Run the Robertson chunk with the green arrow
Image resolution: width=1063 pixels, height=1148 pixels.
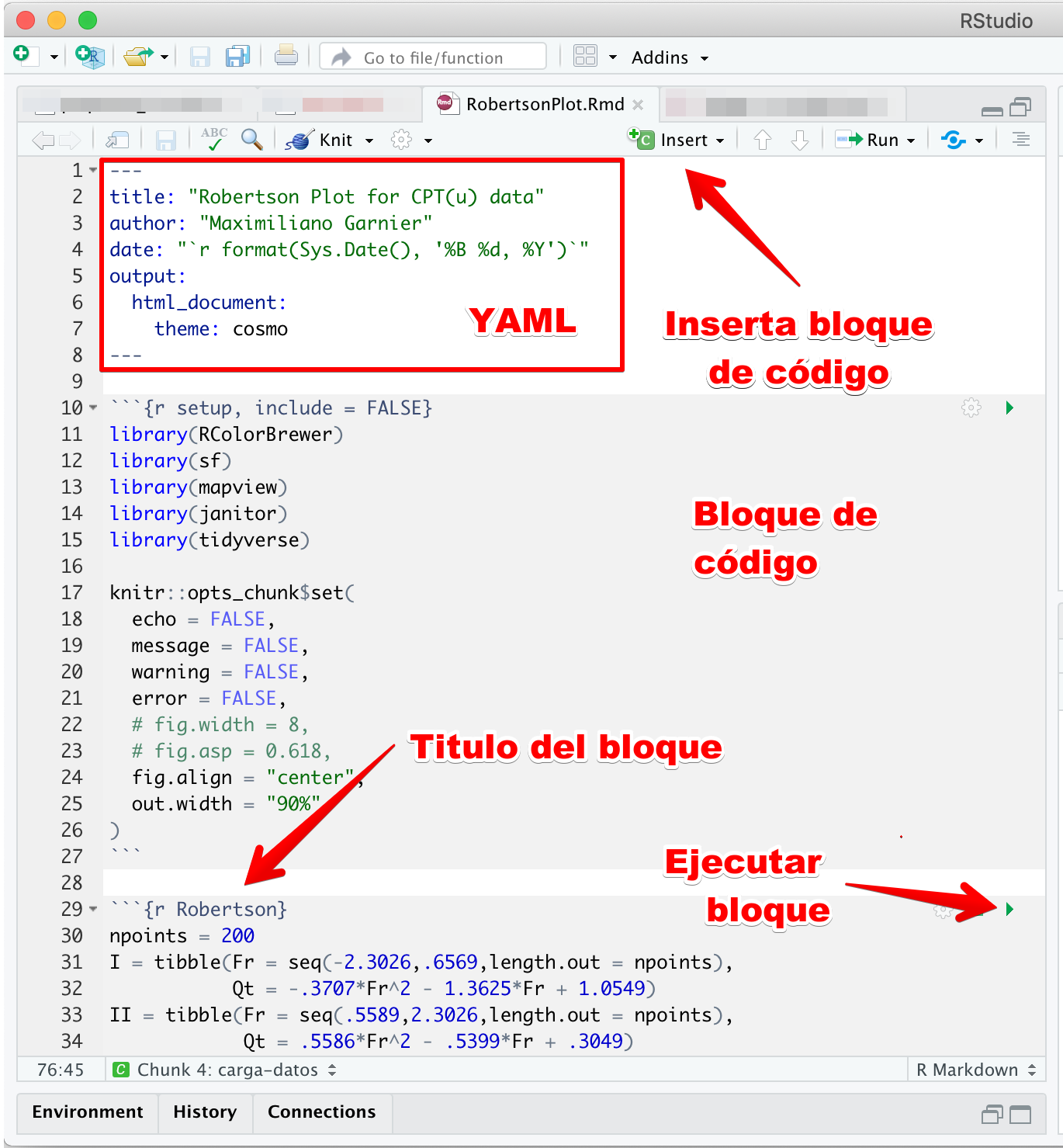click(1009, 909)
